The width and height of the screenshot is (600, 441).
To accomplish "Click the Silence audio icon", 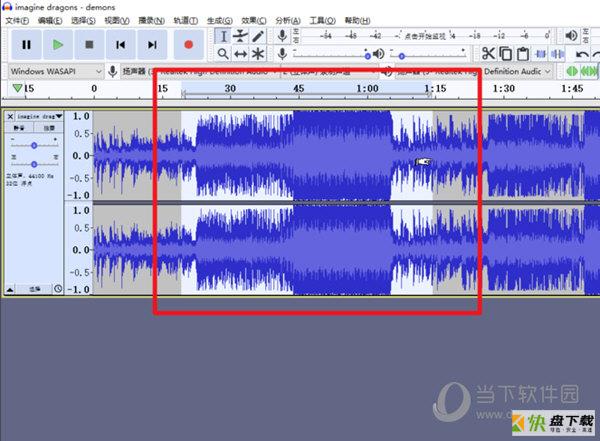I will pyautogui.click(x=558, y=54).
